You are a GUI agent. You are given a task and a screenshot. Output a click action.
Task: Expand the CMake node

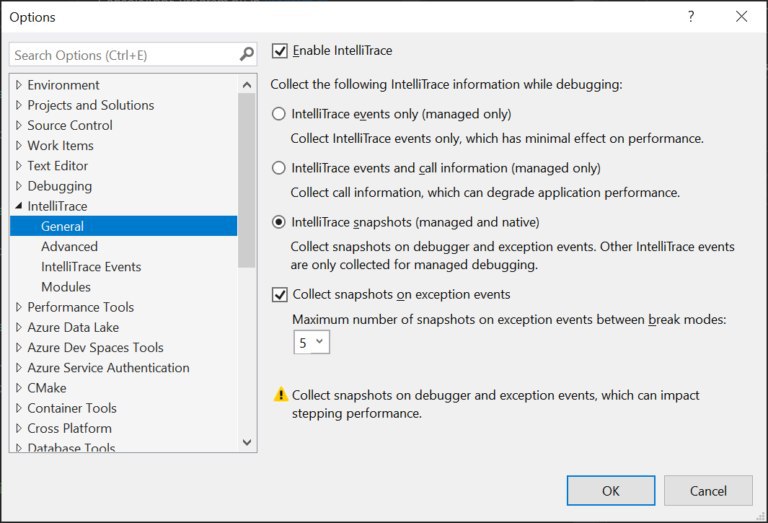(19, 388)
